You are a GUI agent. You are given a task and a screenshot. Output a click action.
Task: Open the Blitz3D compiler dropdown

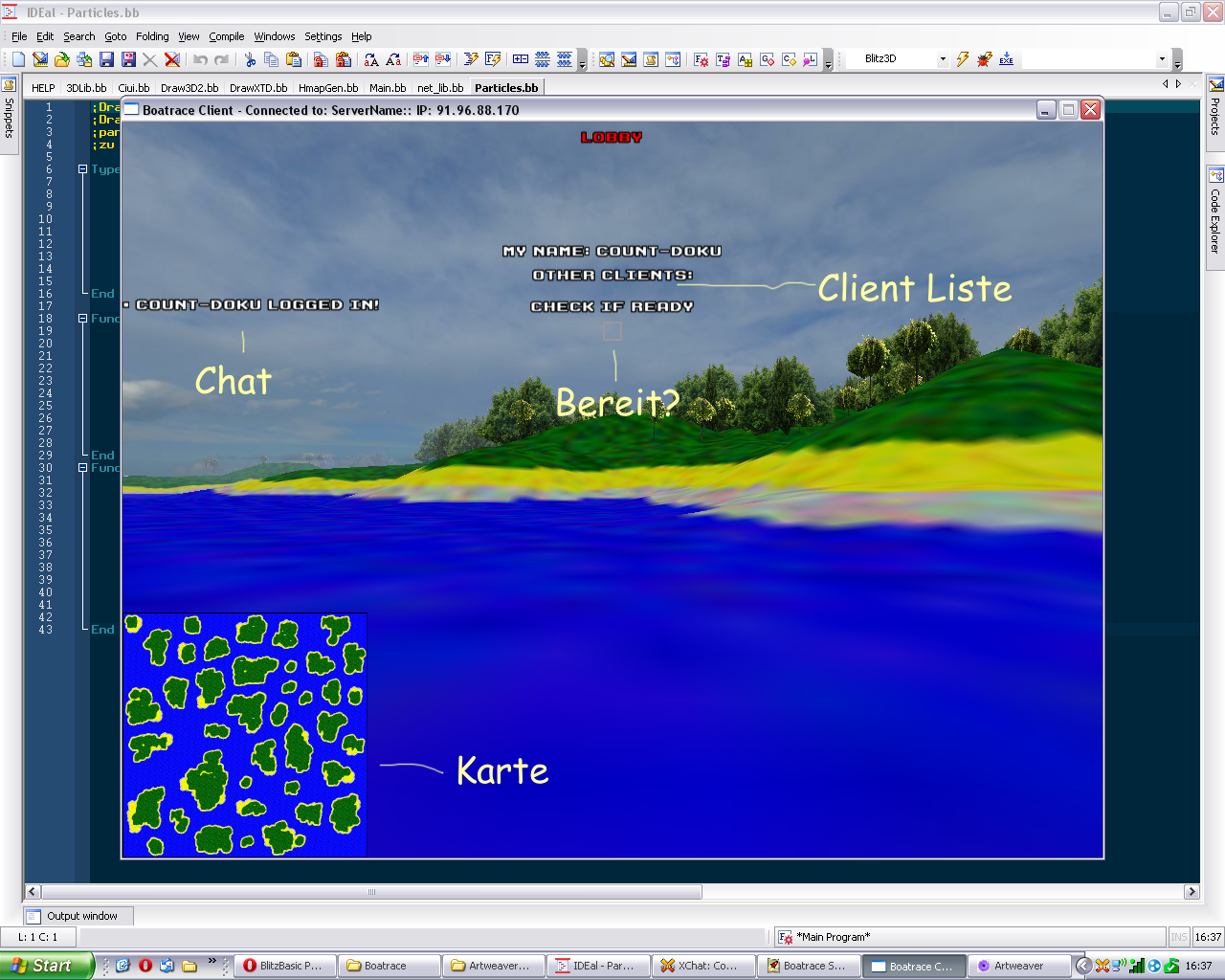(942, 59)
